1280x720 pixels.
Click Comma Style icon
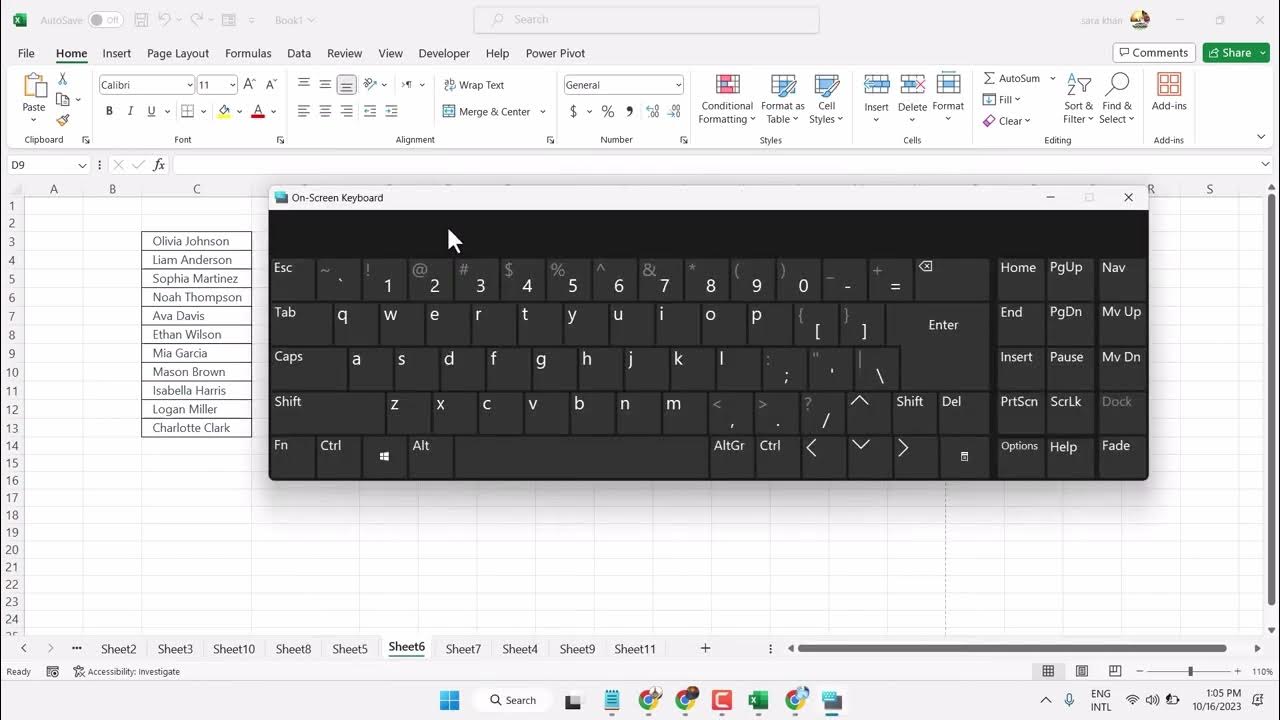(629, 111)
